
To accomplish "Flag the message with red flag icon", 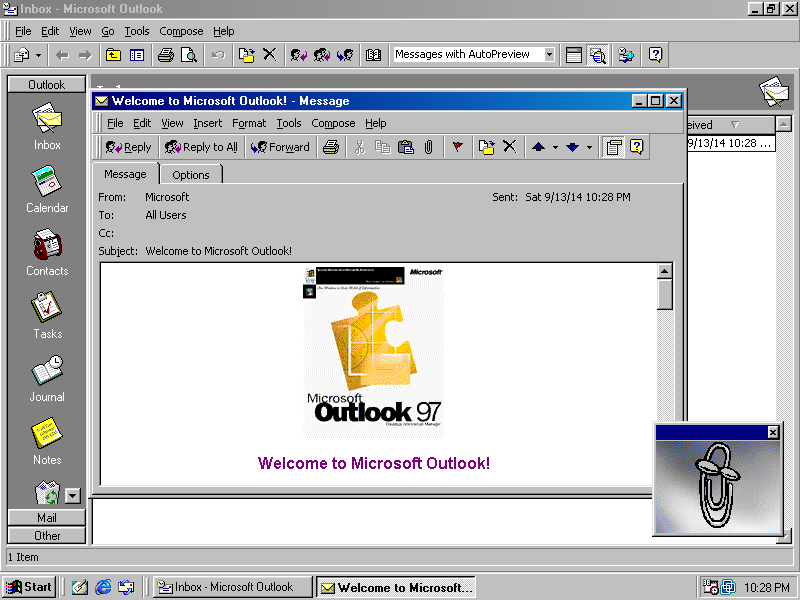I will [x=458, y=147].
